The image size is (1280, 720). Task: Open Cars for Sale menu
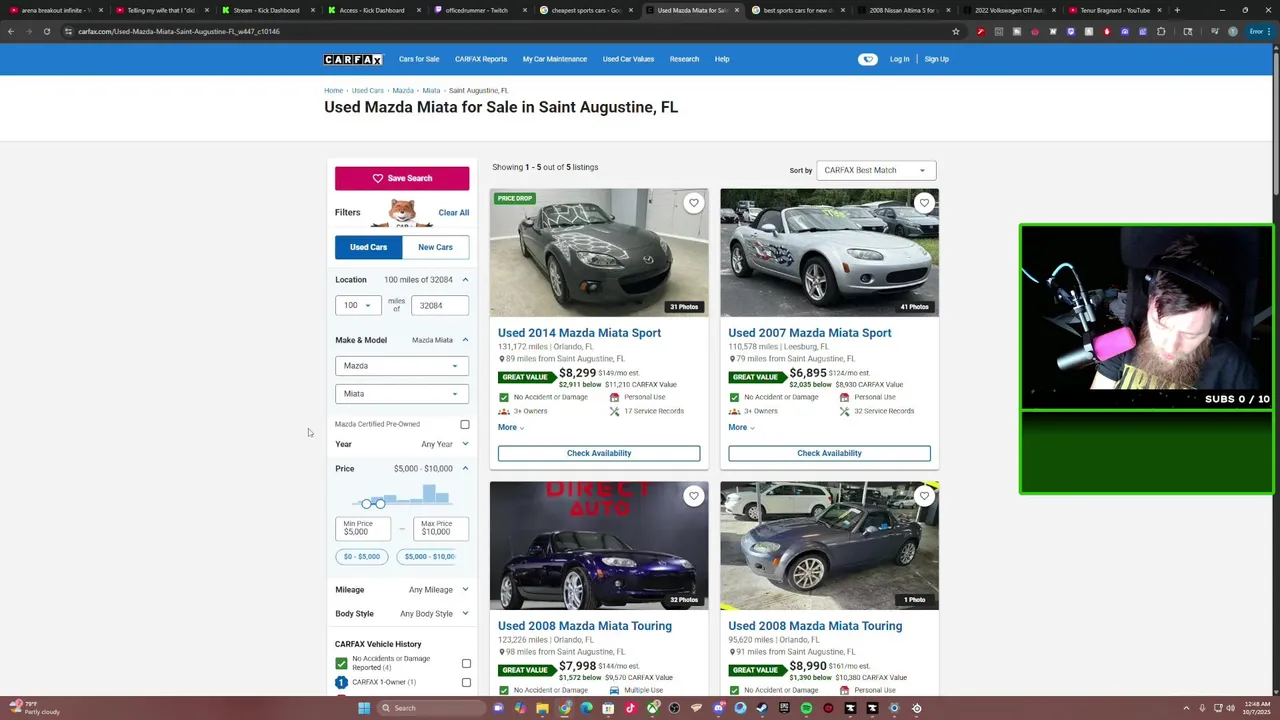click(x=419, y=59)
